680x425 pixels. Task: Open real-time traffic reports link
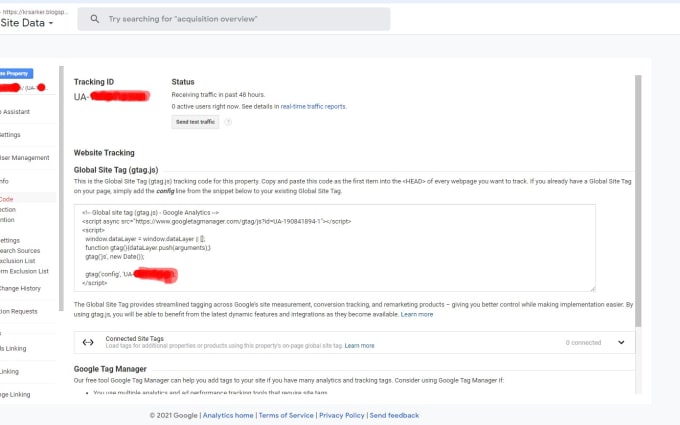[x=313, y=107]
